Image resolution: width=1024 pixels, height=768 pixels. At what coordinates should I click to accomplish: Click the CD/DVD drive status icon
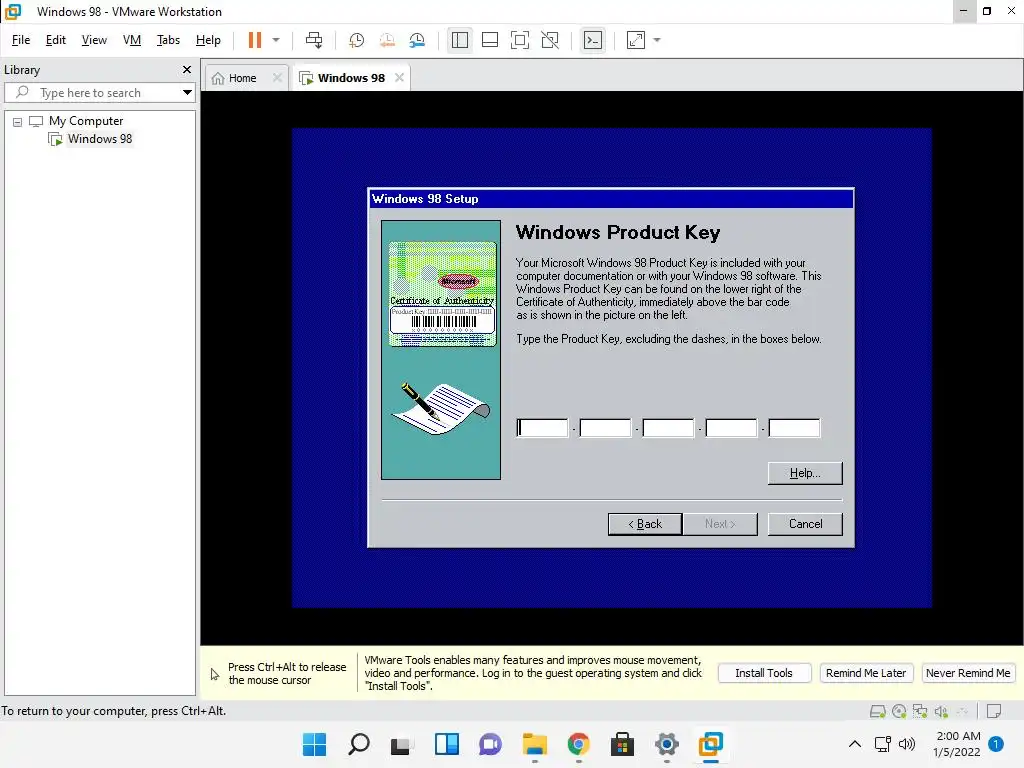tap(899, 711)
